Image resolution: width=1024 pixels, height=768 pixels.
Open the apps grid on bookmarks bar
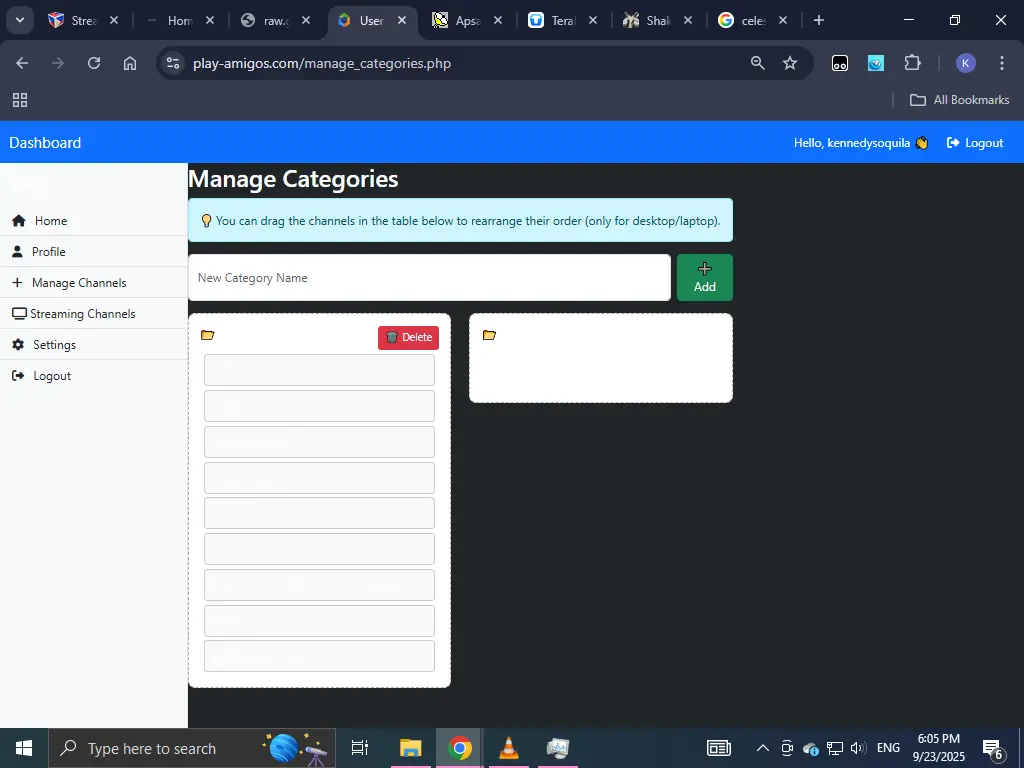[x=20, y=100]
